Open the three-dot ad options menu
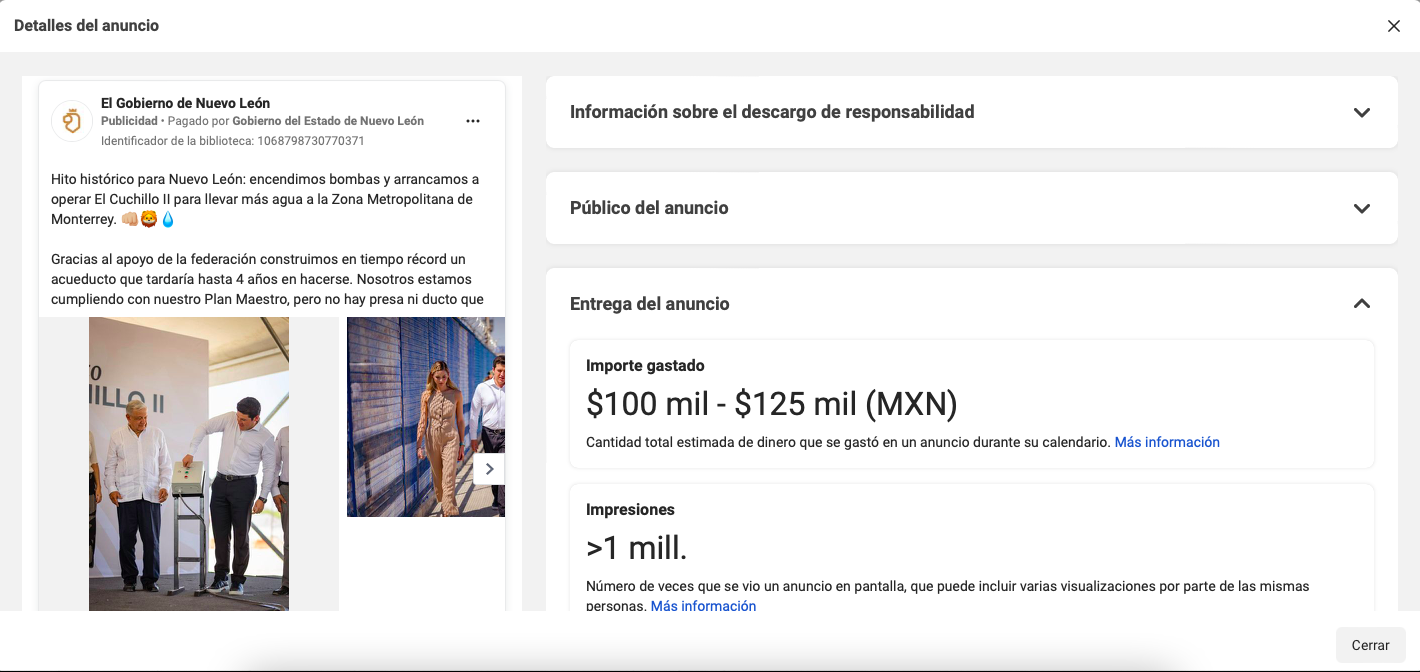 [473, 121]
